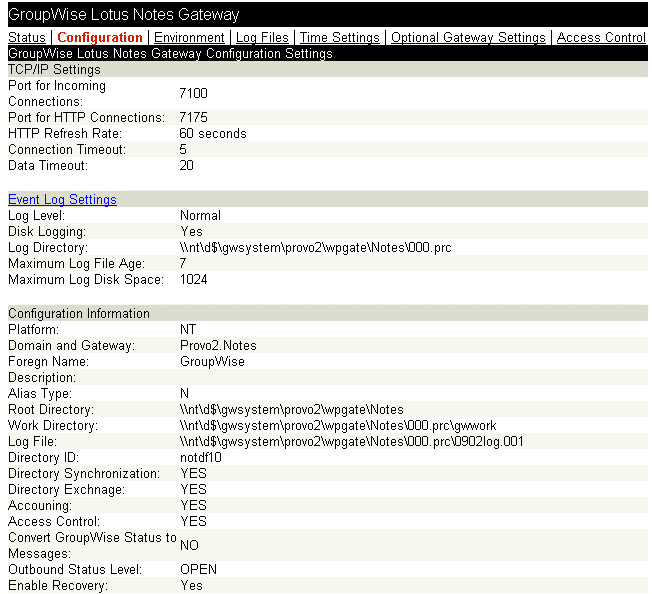Click the Event Log Settings link

click(62, 200)
